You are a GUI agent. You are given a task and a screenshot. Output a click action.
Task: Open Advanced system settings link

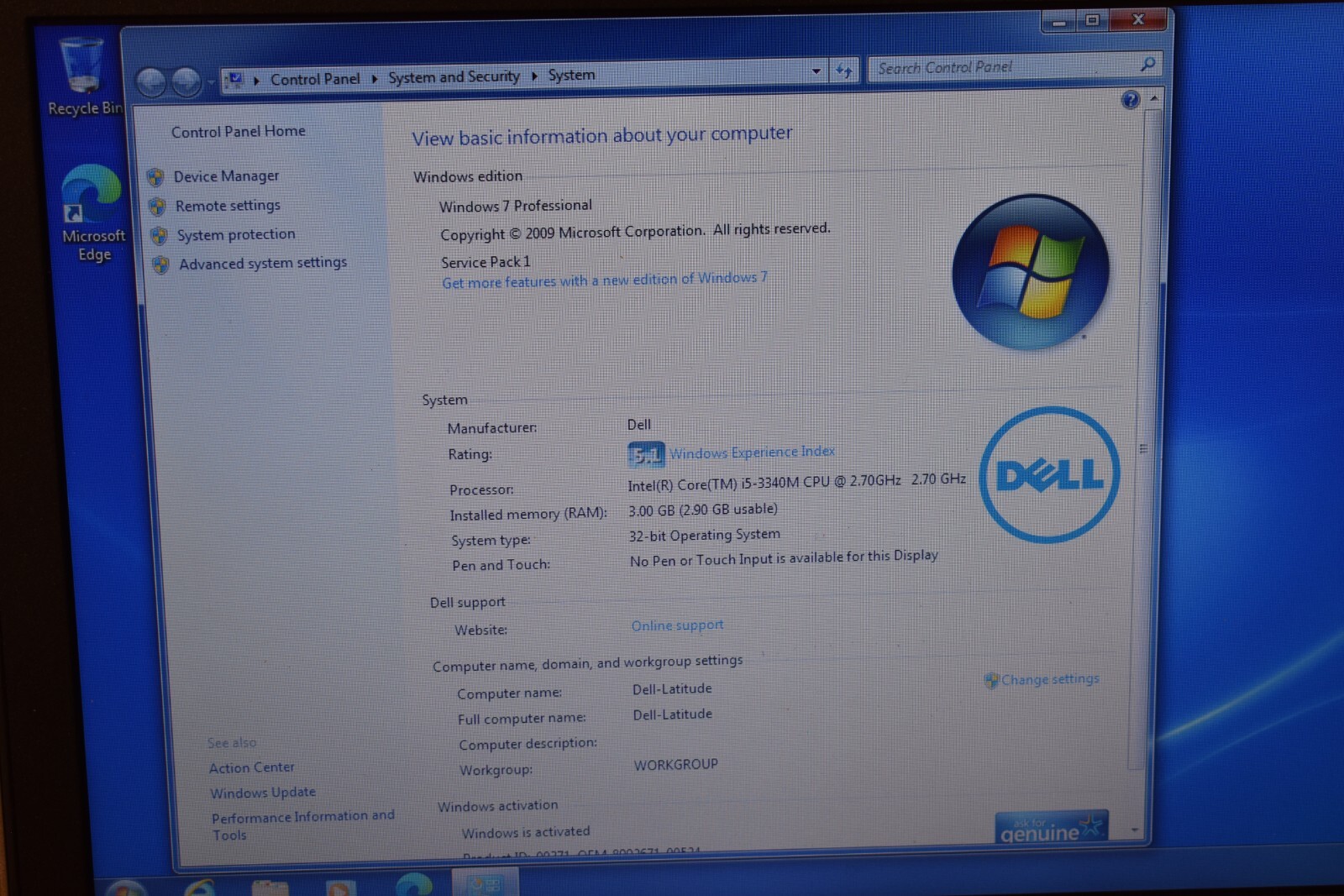click(263, 264)
